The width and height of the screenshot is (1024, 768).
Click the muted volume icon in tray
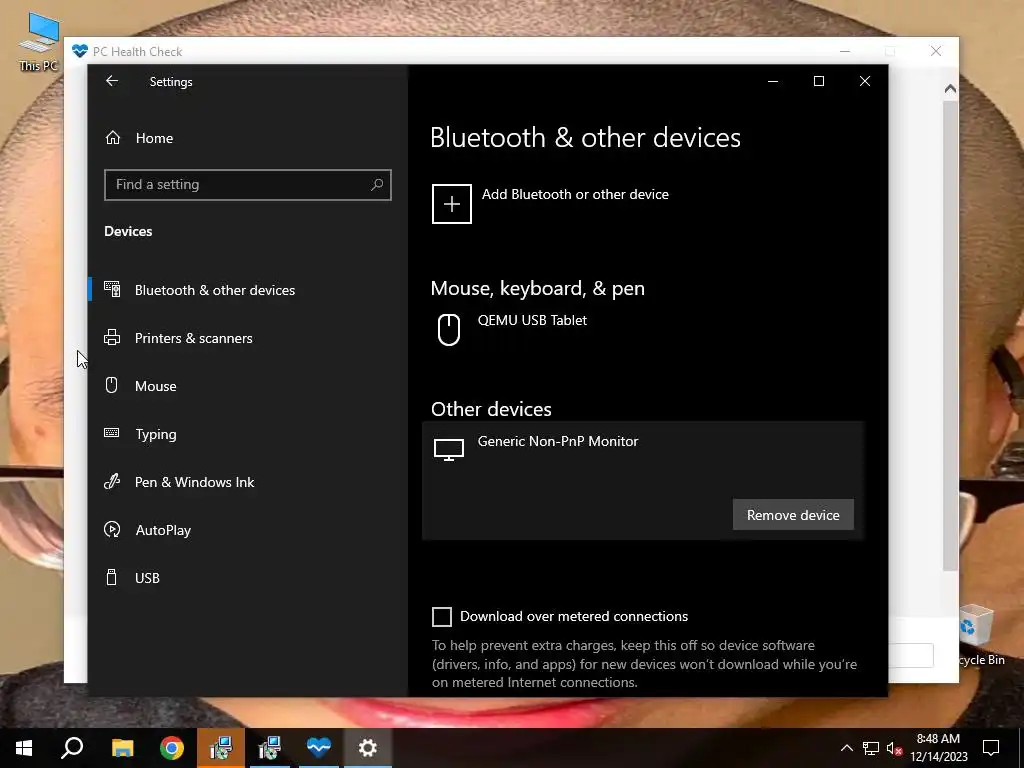click(x=894, y=748)
